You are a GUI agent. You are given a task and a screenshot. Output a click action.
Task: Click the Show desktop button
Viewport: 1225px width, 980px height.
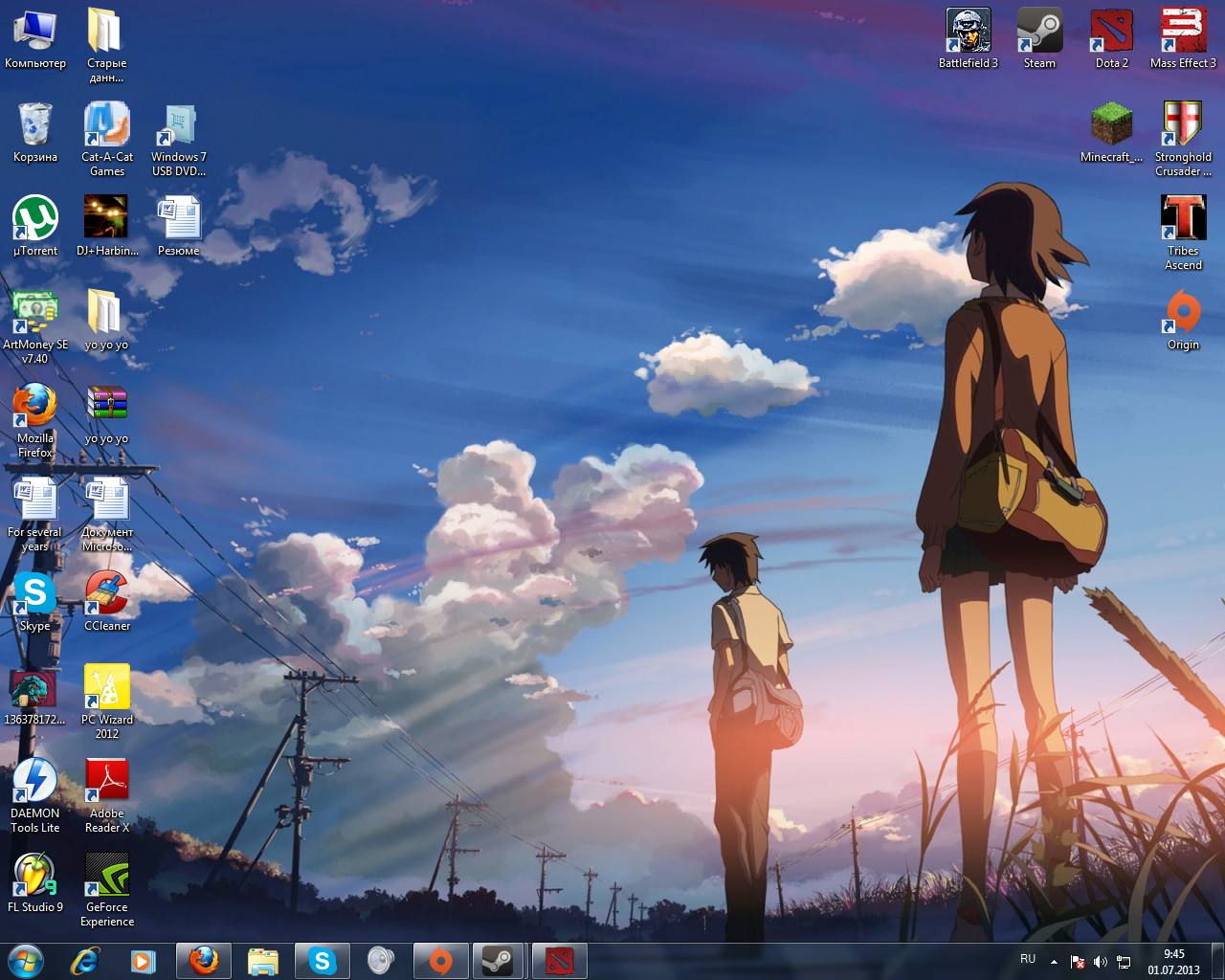tap(1217, 961)
